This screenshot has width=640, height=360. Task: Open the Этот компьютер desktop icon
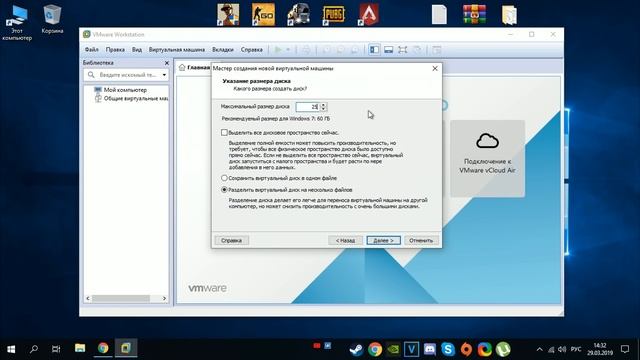17,22
